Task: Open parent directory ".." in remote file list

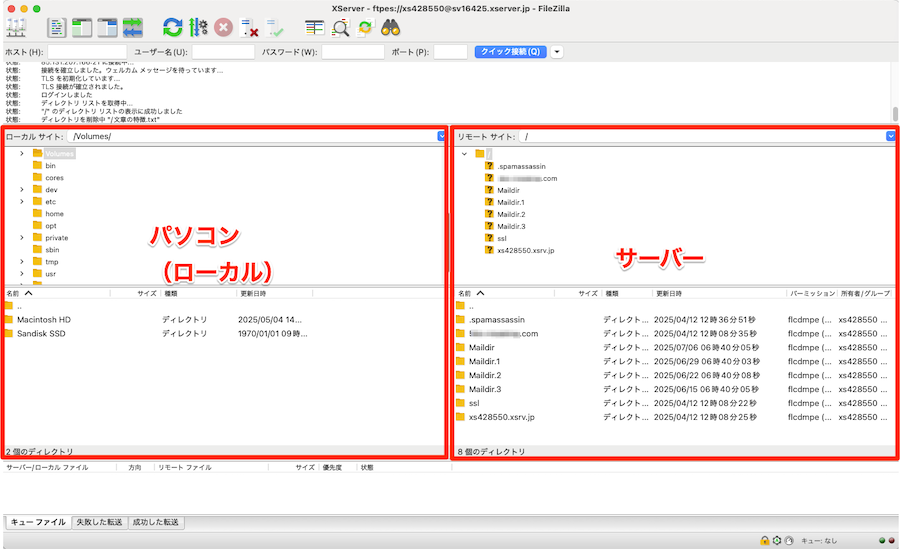Action: click(471, 306)
